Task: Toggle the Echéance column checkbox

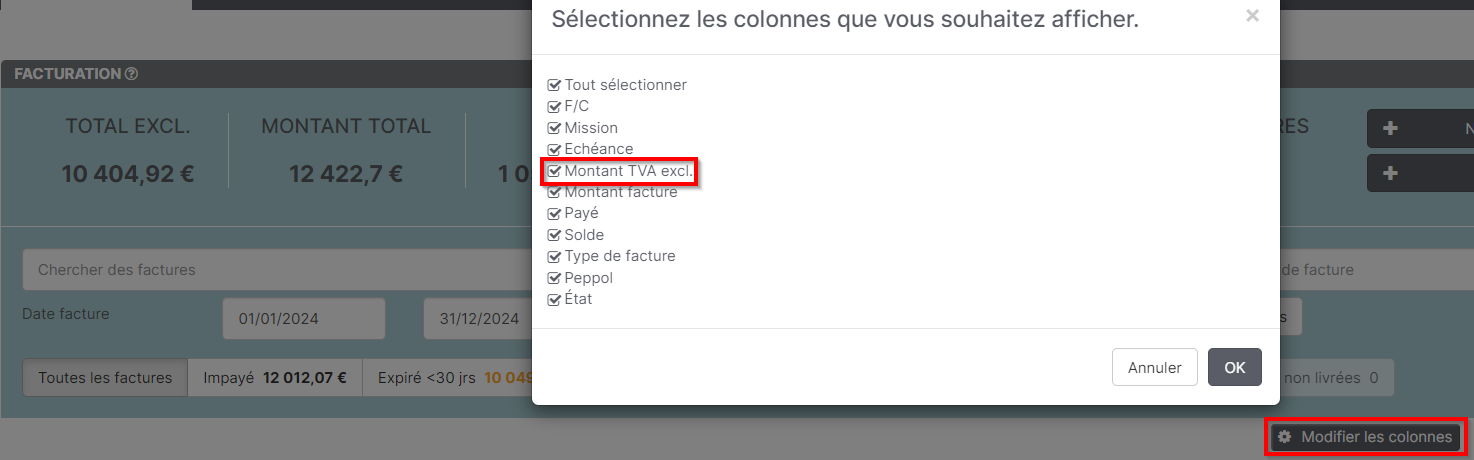Action: click(x=554, y=149)
